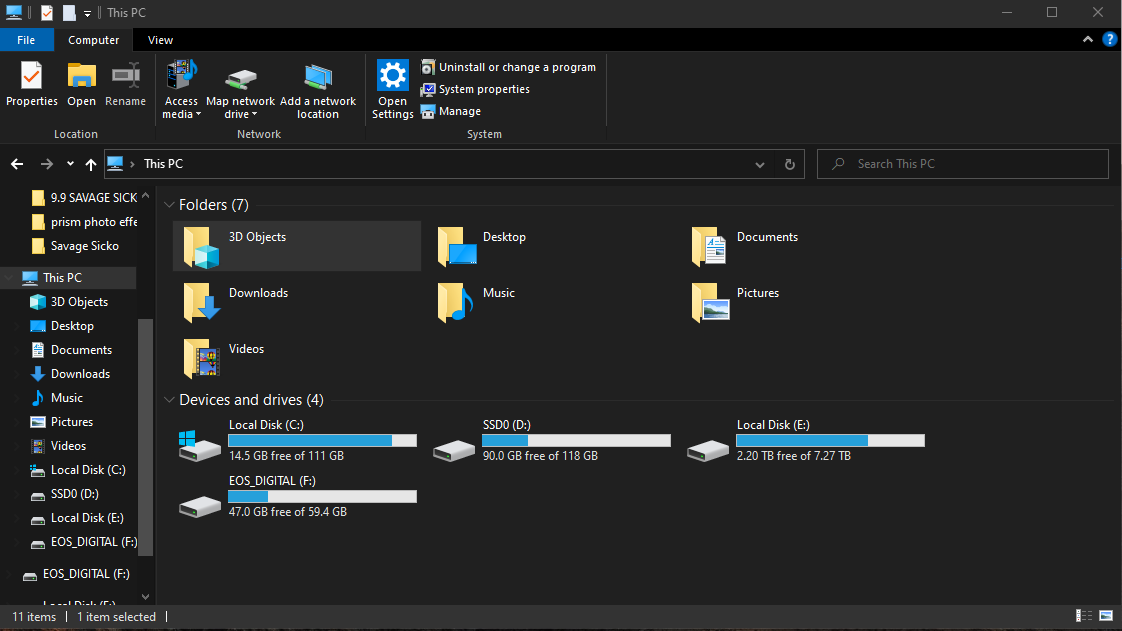This screenshot has width=1122, height=631.
Task: Click Uninstall or change a program
Action: 509,66
